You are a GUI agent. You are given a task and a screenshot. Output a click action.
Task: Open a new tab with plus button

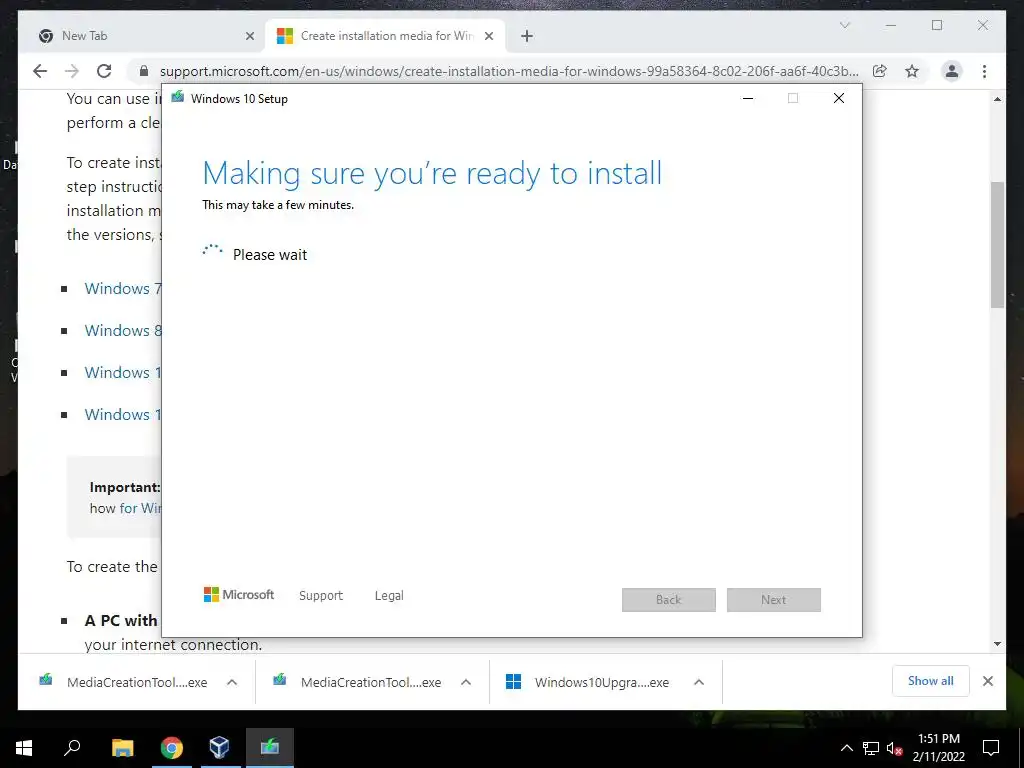(527, 36)
